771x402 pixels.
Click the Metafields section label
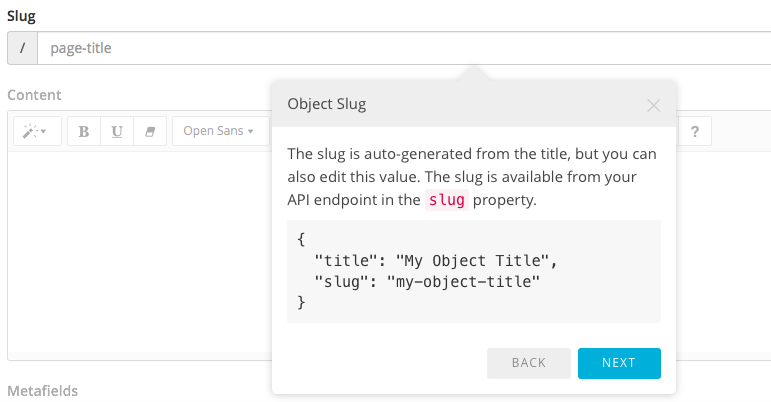pos(42,390)
